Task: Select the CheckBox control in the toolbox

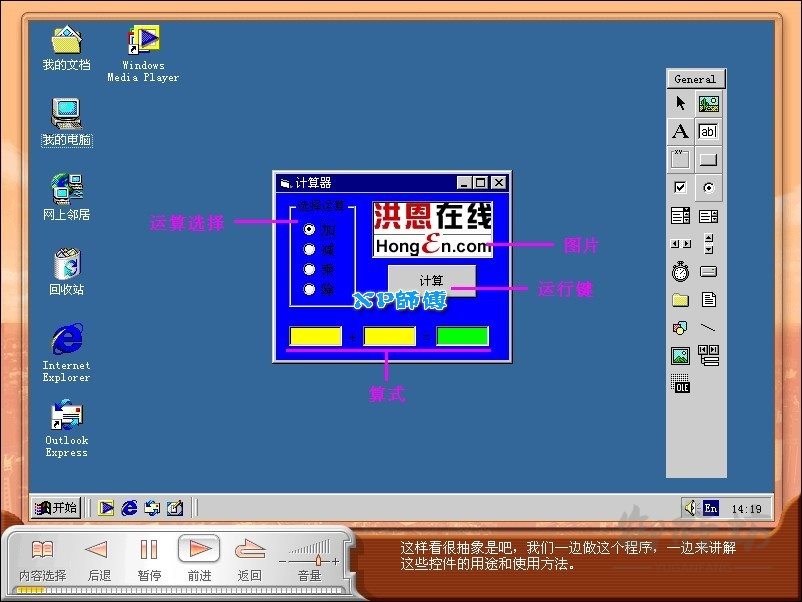Action: pos(680,188)
